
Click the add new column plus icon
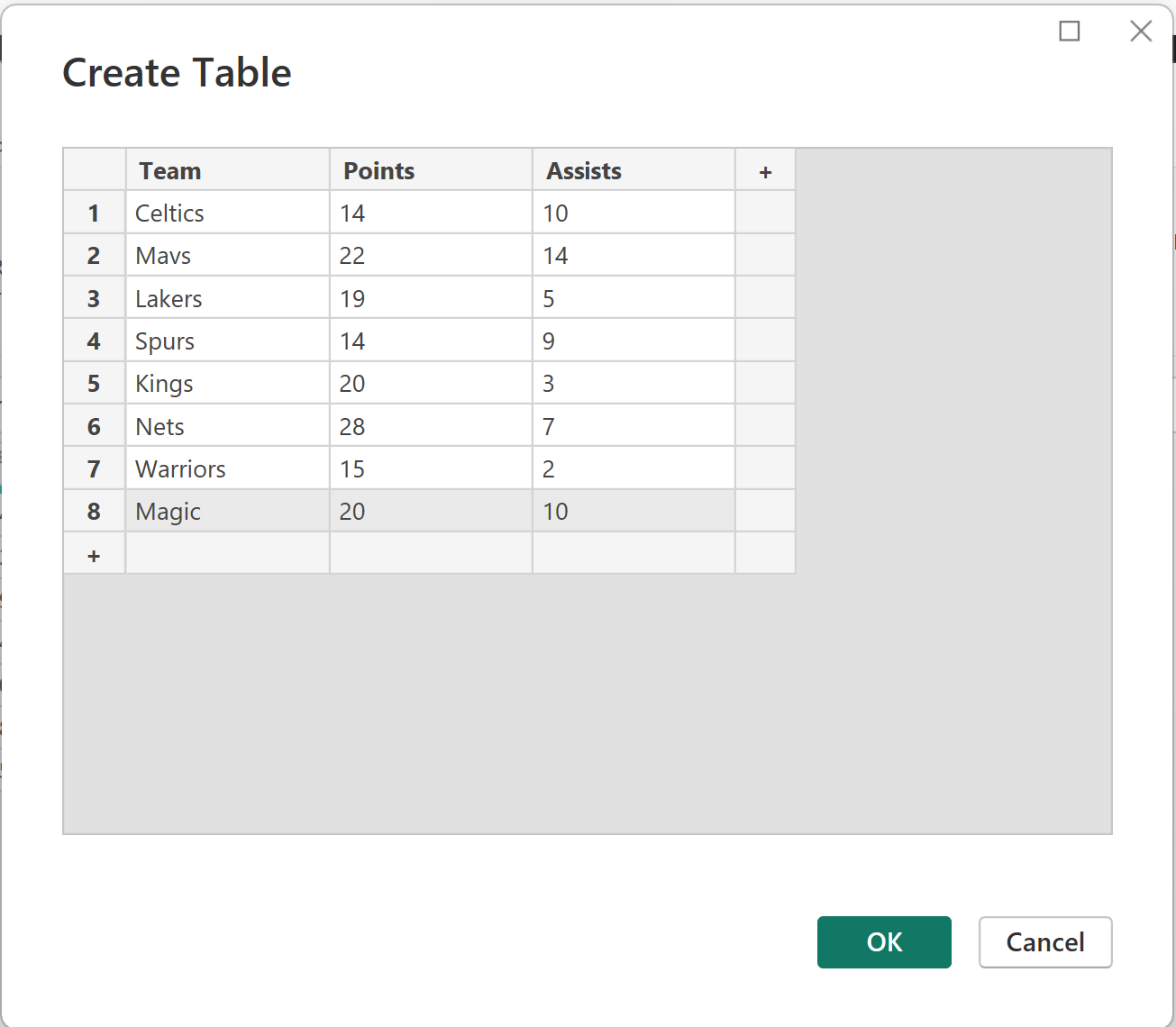pos(765,169)
